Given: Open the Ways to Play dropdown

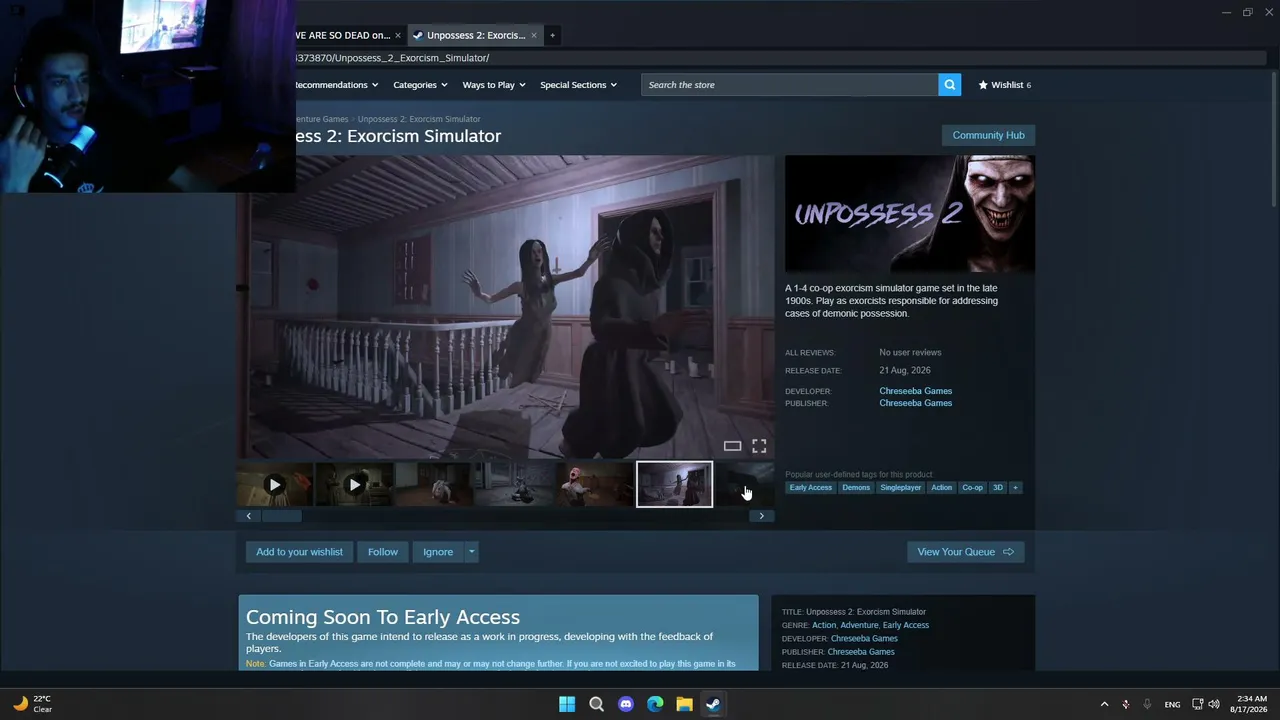Looking at the screenshot, I should (x=494, y=85).
